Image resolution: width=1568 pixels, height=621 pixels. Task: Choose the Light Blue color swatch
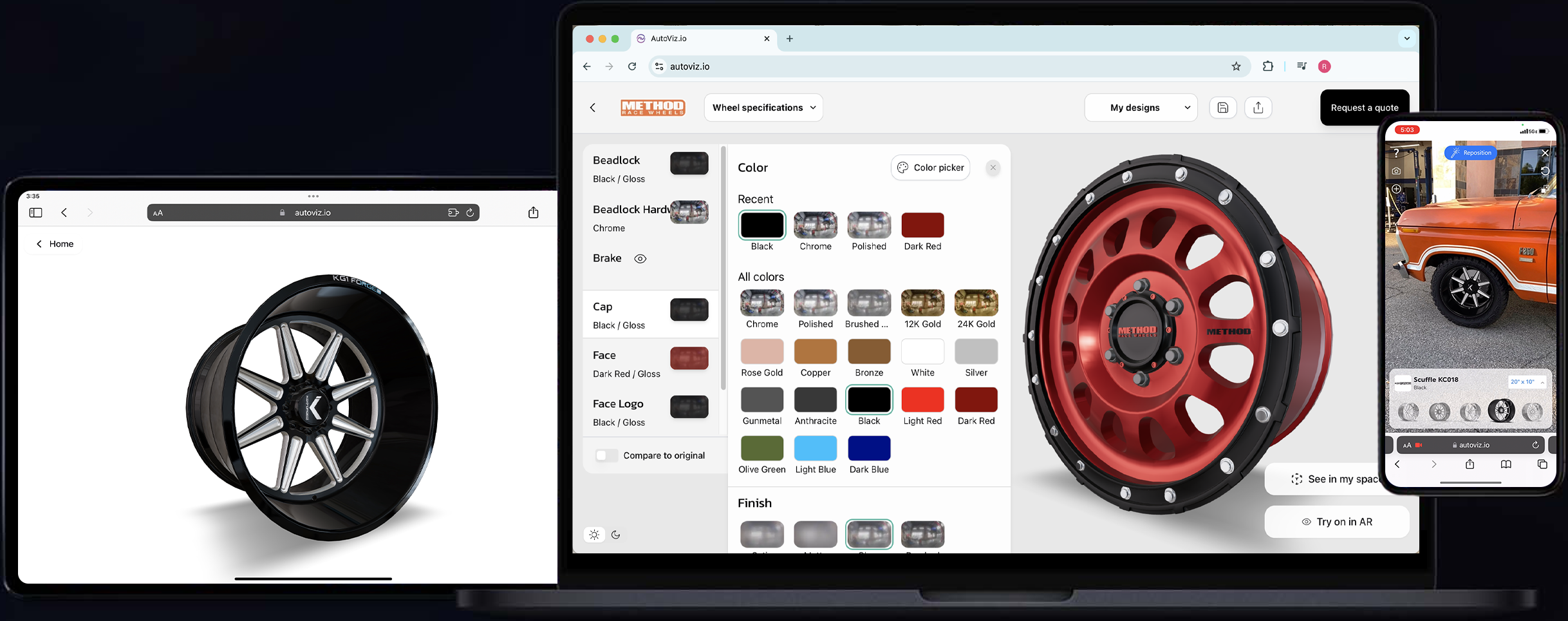pos(815,448)
